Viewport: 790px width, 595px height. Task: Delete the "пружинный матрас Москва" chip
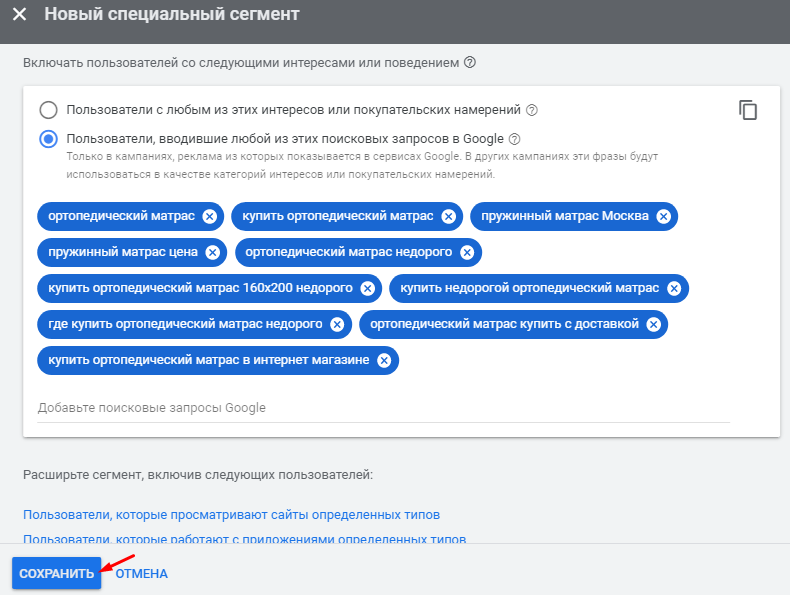(663, 216)
